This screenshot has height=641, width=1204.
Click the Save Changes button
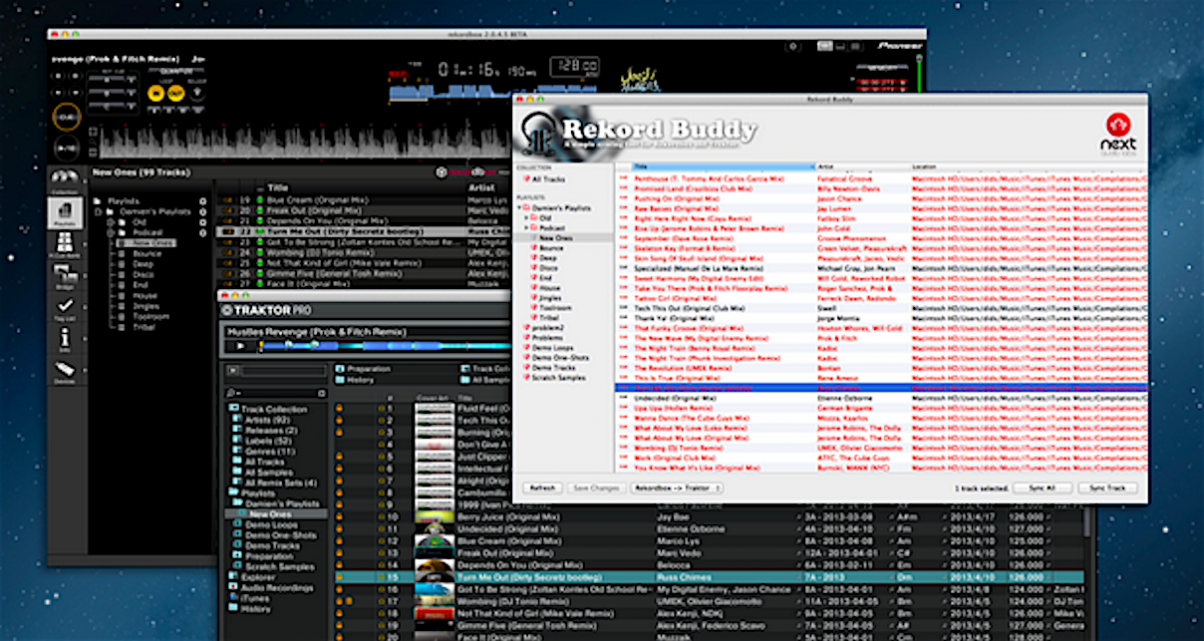coord(596,488)
